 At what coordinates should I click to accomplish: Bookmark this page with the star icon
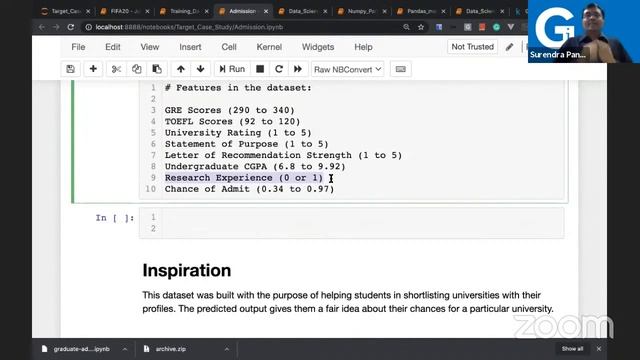421,27
